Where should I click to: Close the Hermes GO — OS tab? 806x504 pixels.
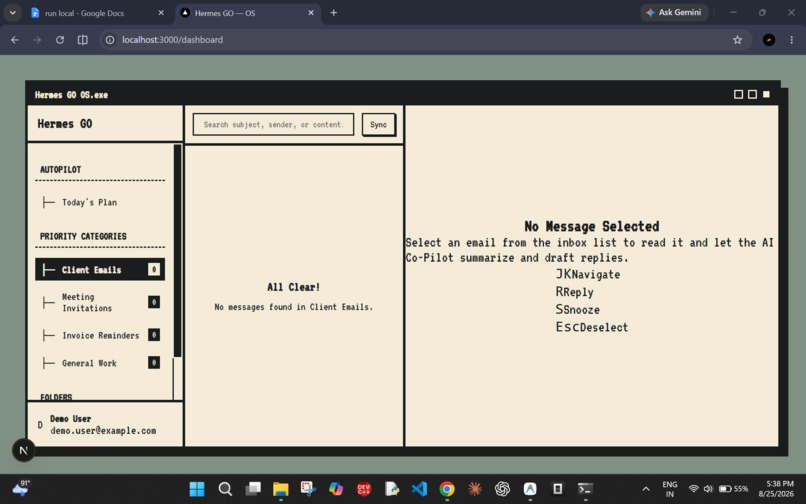coord(311,13)
